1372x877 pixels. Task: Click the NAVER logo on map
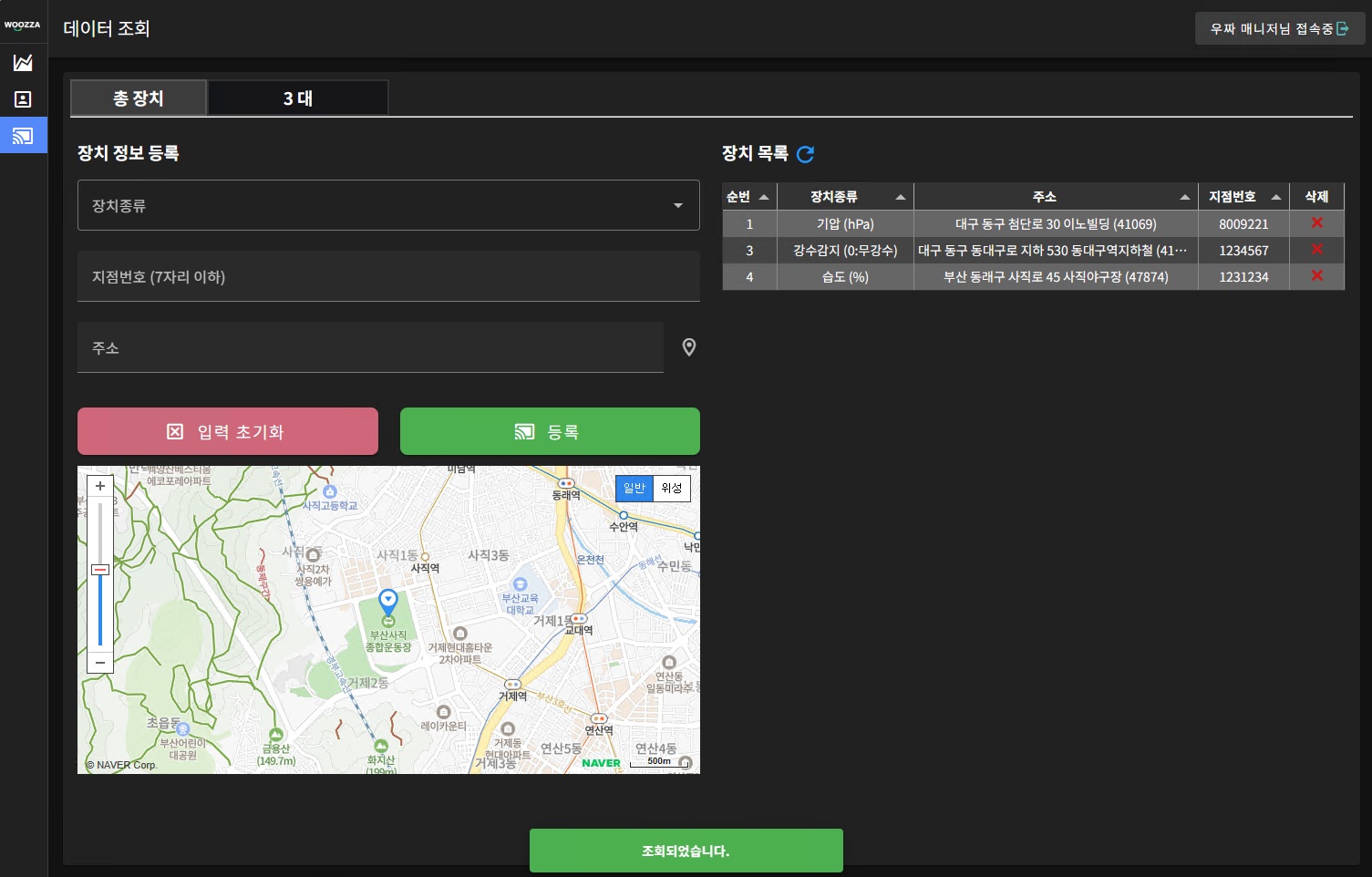601,763
